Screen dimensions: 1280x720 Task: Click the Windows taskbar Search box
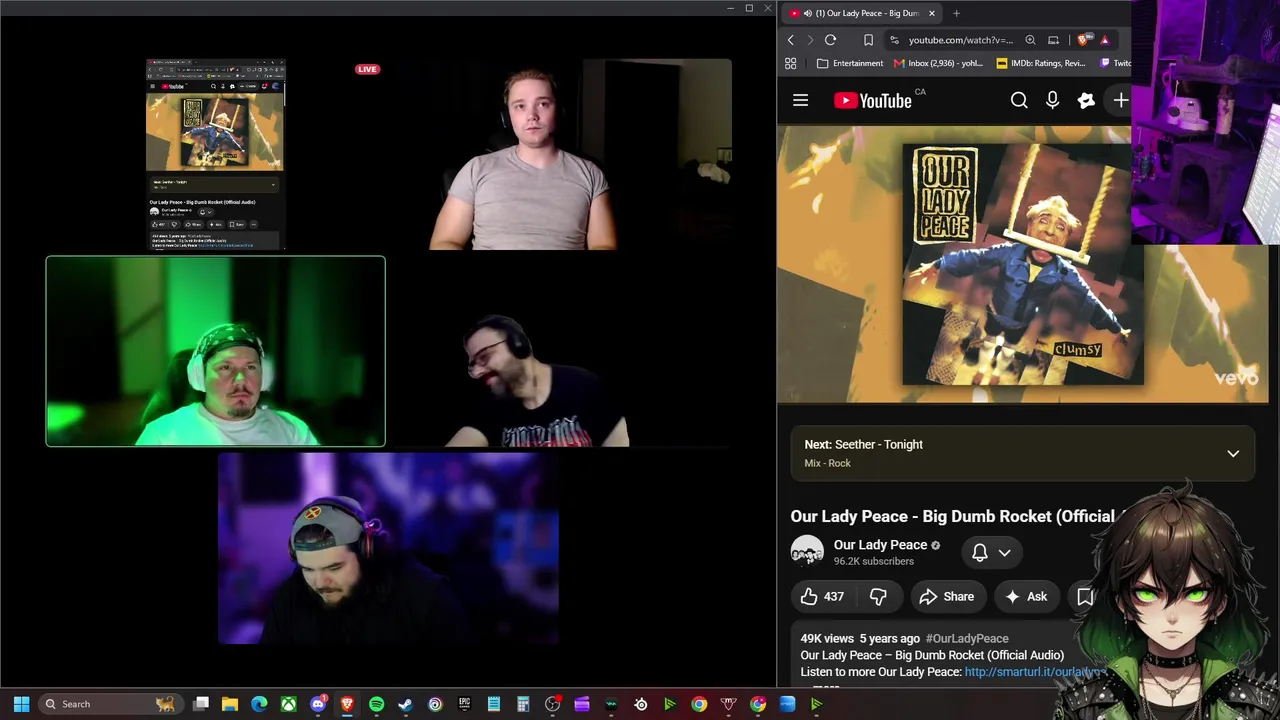point(110,704)
